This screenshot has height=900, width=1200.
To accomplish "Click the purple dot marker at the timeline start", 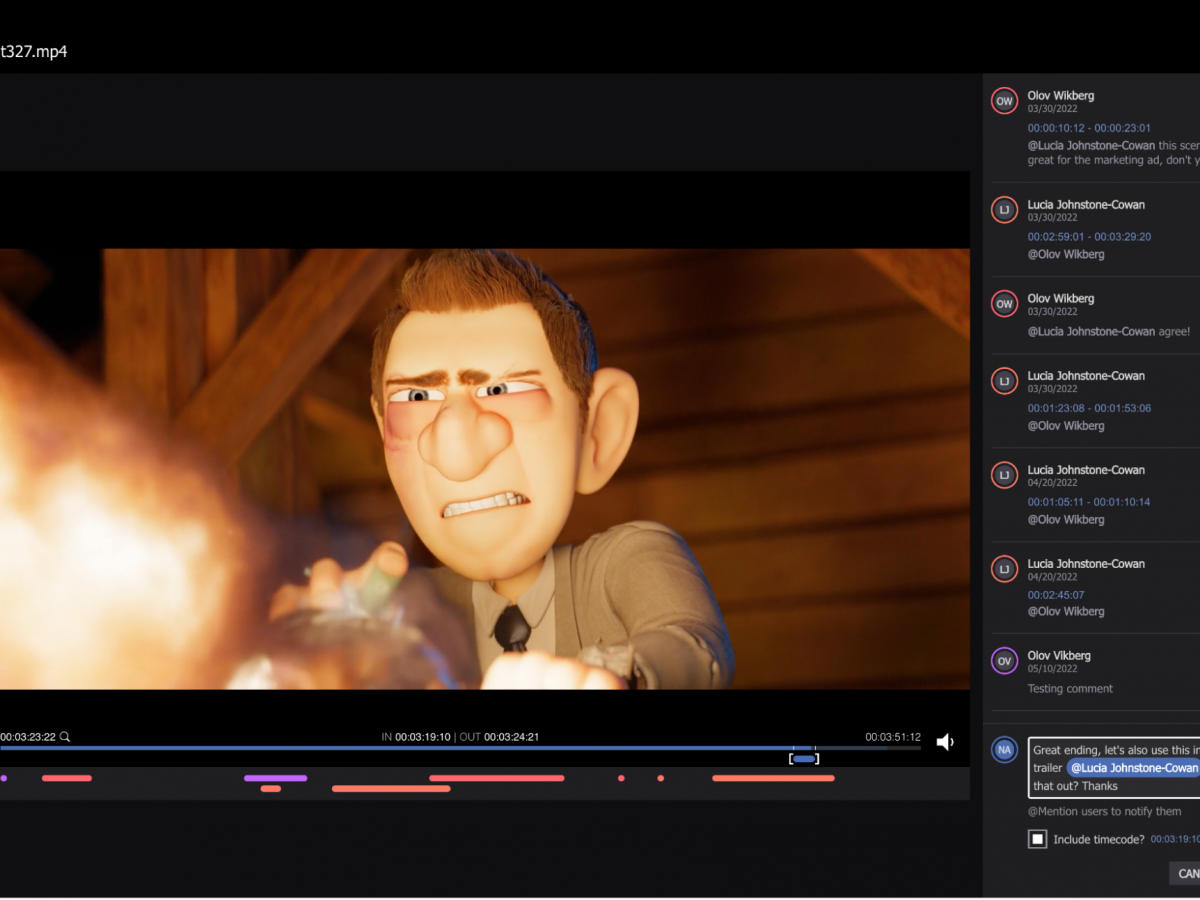I will click(x=3, y=778).
